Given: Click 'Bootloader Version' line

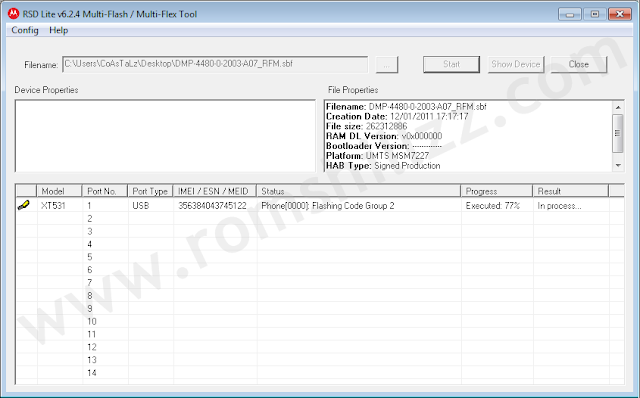Looking at the screenshot, I should [x=384, y=146].
